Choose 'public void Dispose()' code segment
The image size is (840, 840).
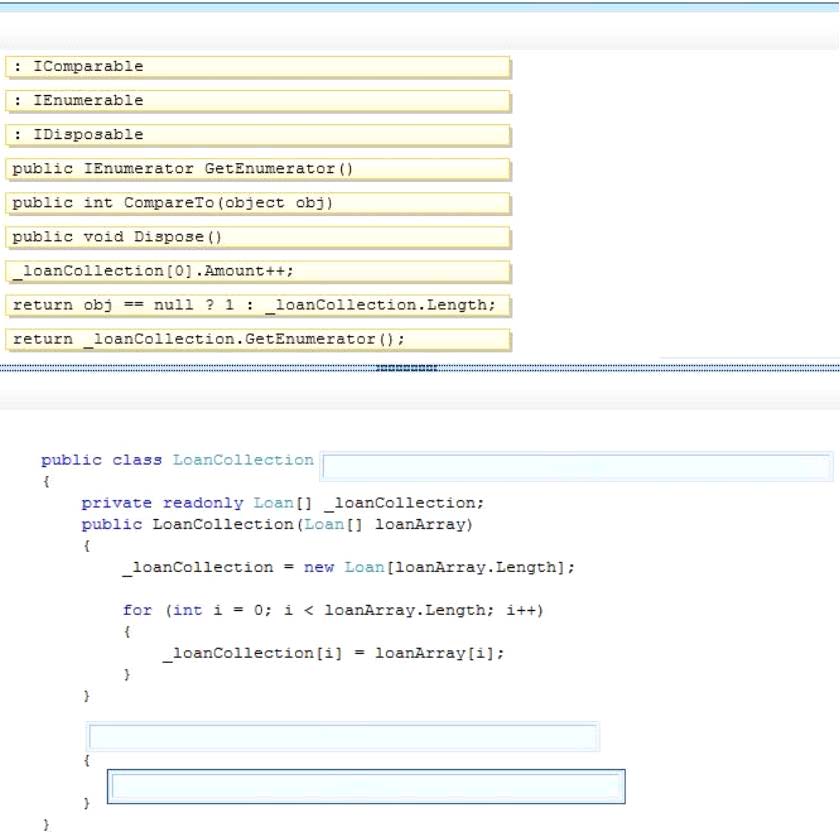(258, 237)
